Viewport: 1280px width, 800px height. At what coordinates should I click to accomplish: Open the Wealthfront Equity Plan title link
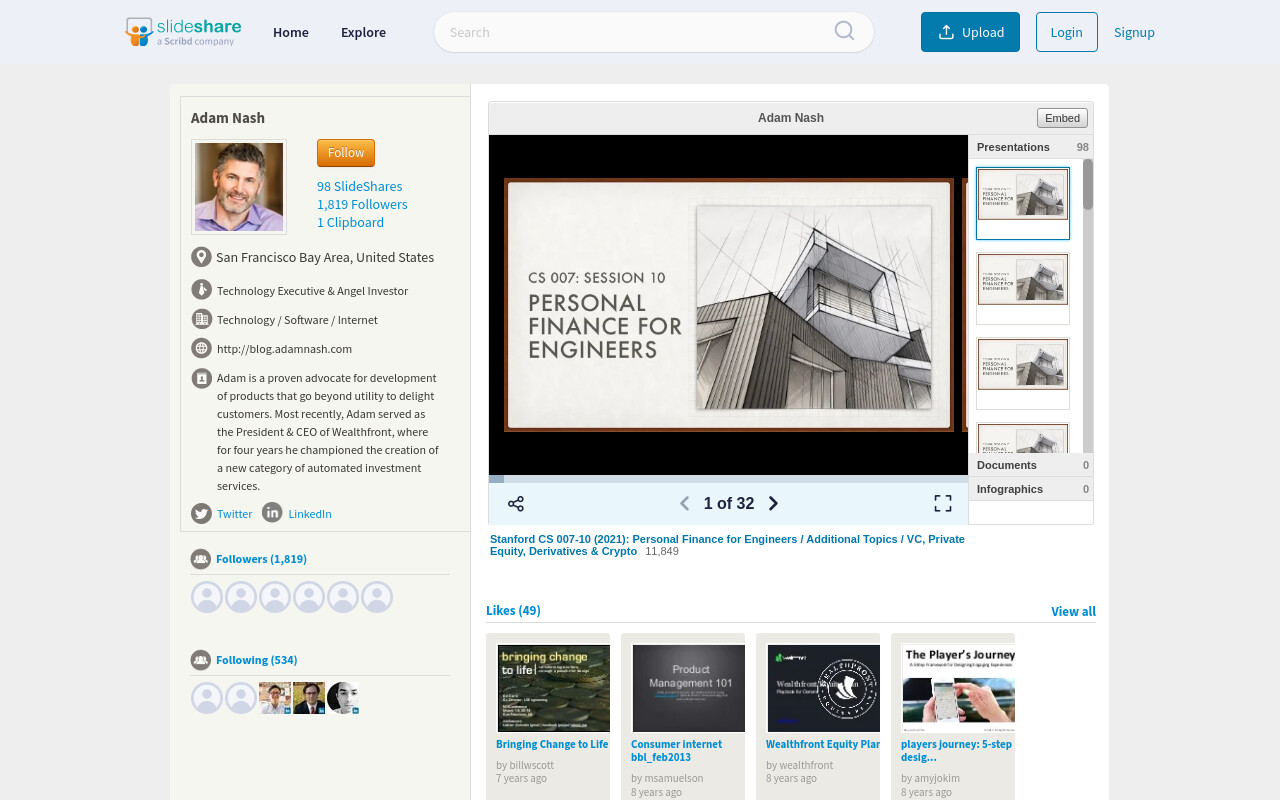[x=823, y=744]
